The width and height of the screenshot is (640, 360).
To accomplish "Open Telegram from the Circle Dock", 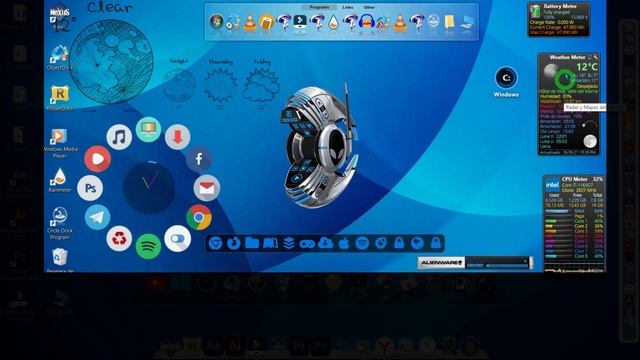I will click(x=97, y=217).
